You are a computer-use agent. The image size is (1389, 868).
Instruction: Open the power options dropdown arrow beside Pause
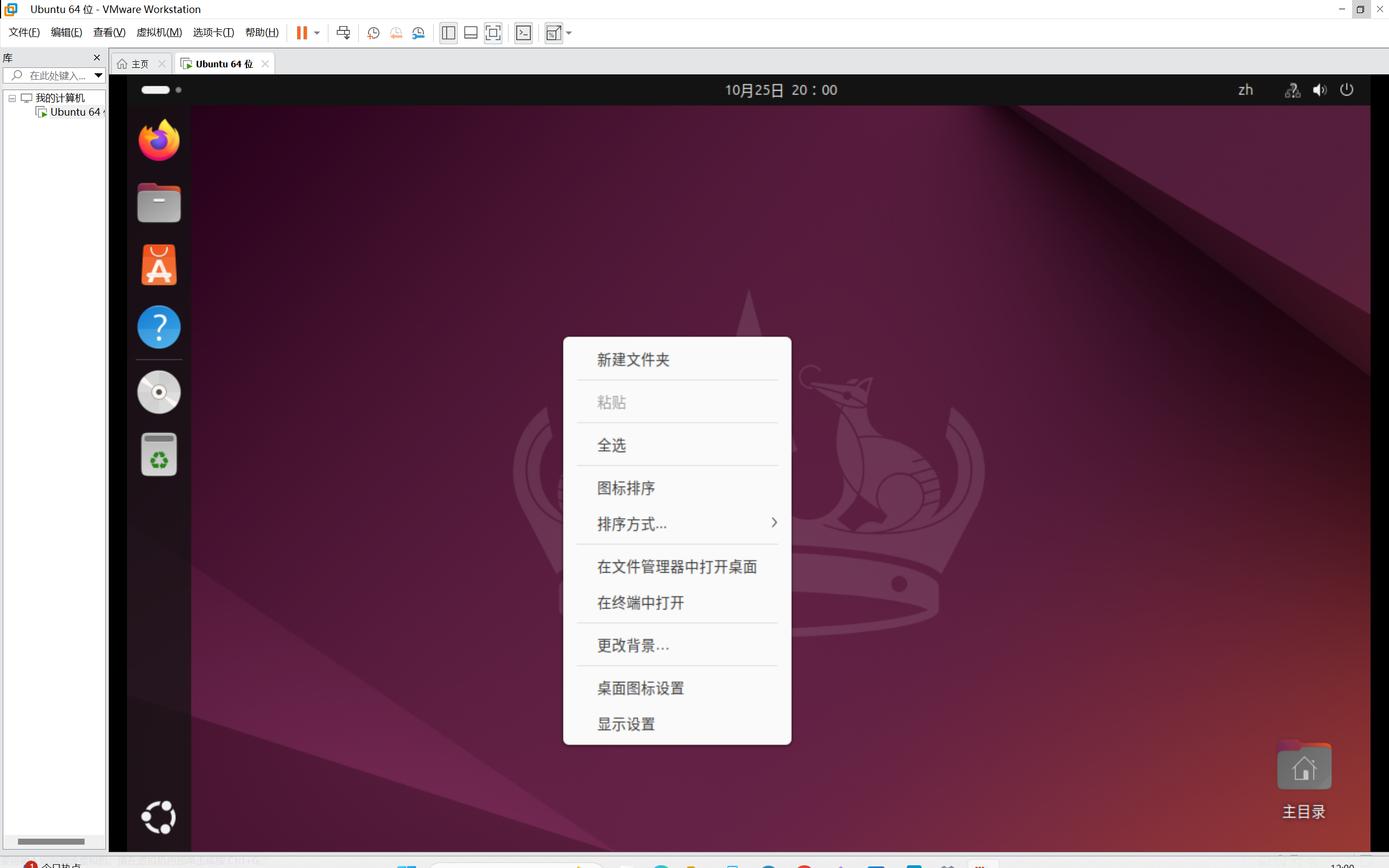coord(317,33)
